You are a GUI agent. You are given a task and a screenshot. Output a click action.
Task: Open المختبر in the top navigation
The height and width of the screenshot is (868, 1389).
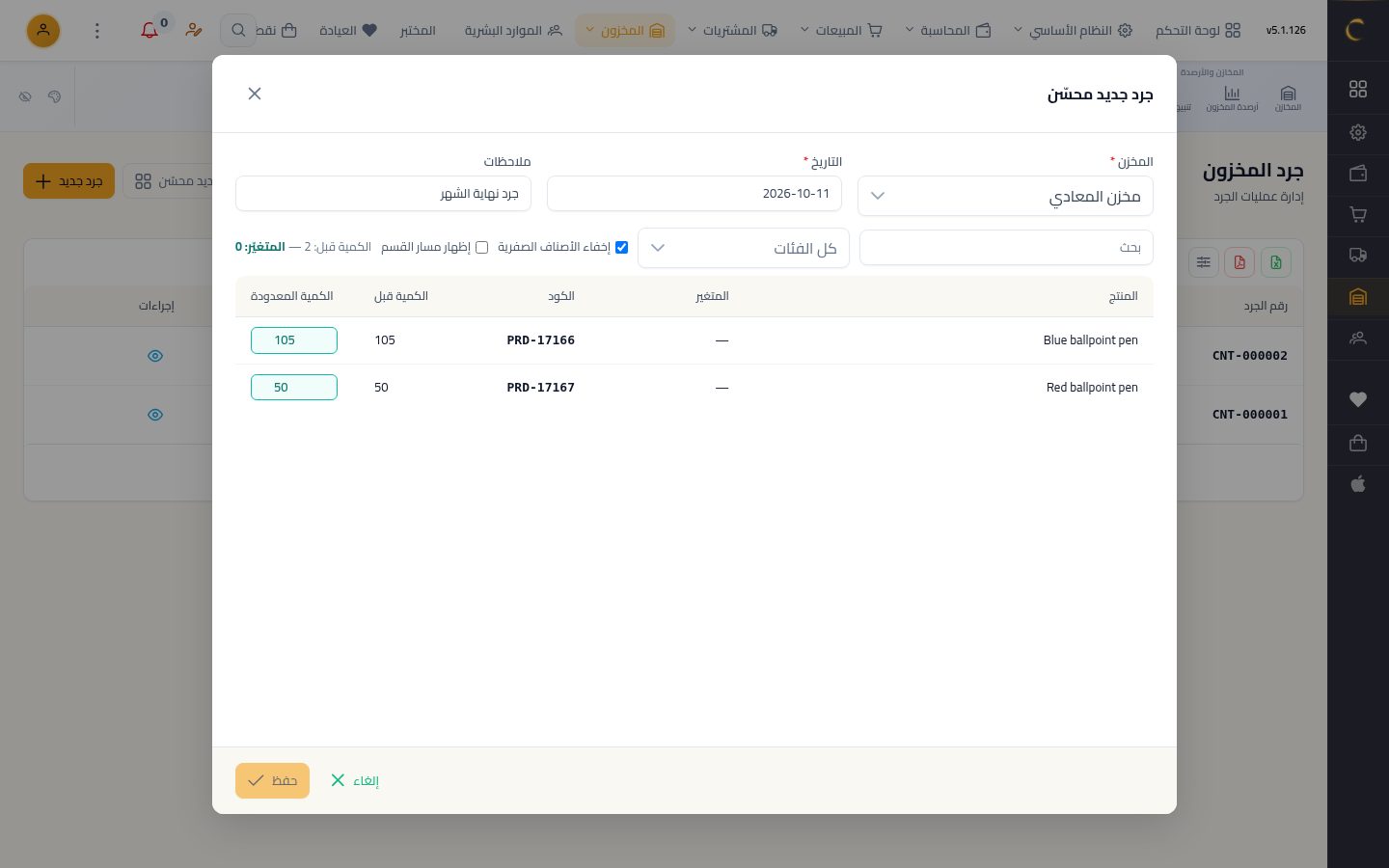click(x=418, y=31)
